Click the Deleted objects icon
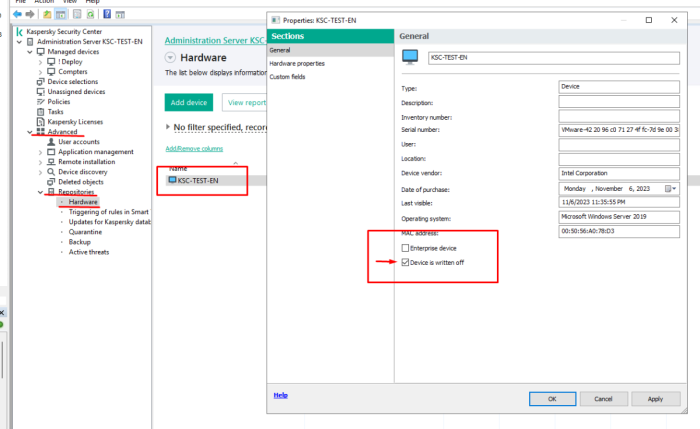Screen dimensions: 700x429 pos(51,182)
